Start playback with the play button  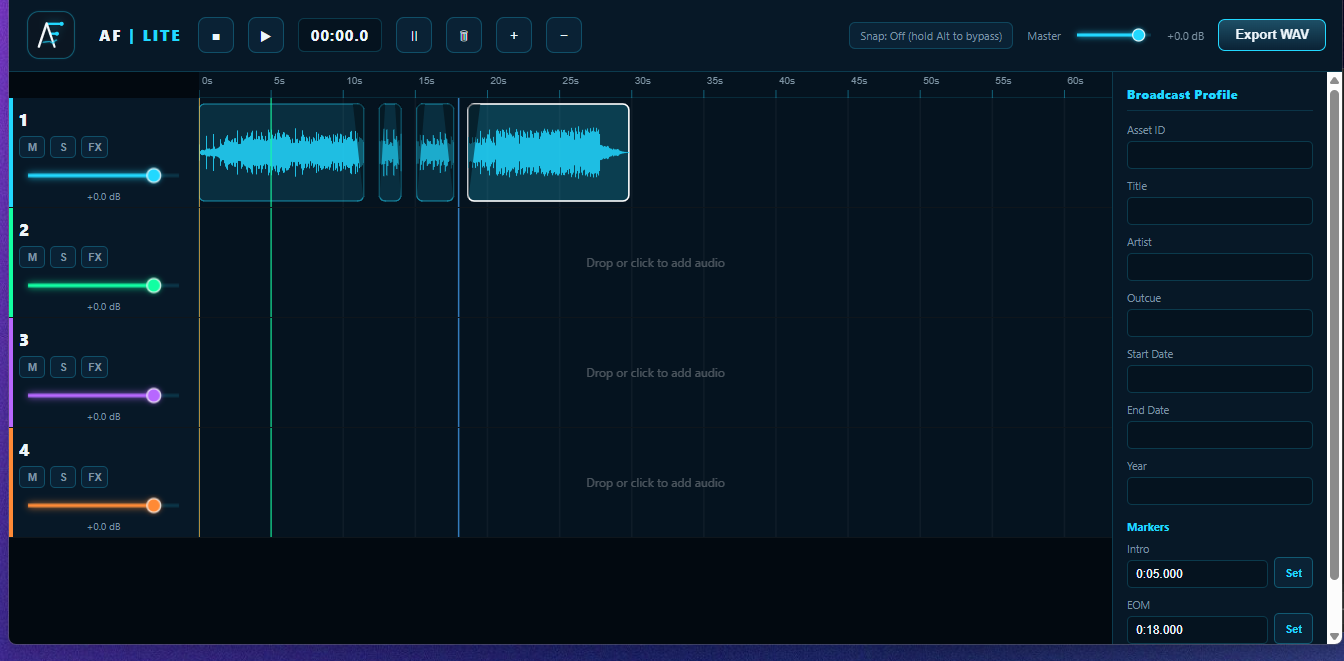point(266,35)
